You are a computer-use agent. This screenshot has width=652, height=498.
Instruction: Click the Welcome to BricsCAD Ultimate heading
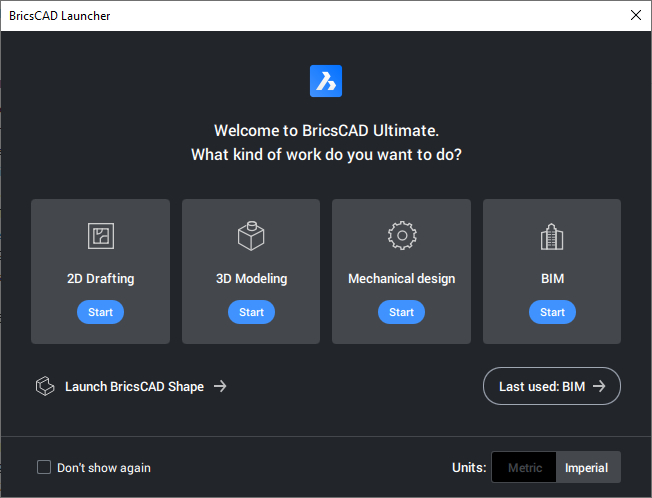[x=326, y=131]
